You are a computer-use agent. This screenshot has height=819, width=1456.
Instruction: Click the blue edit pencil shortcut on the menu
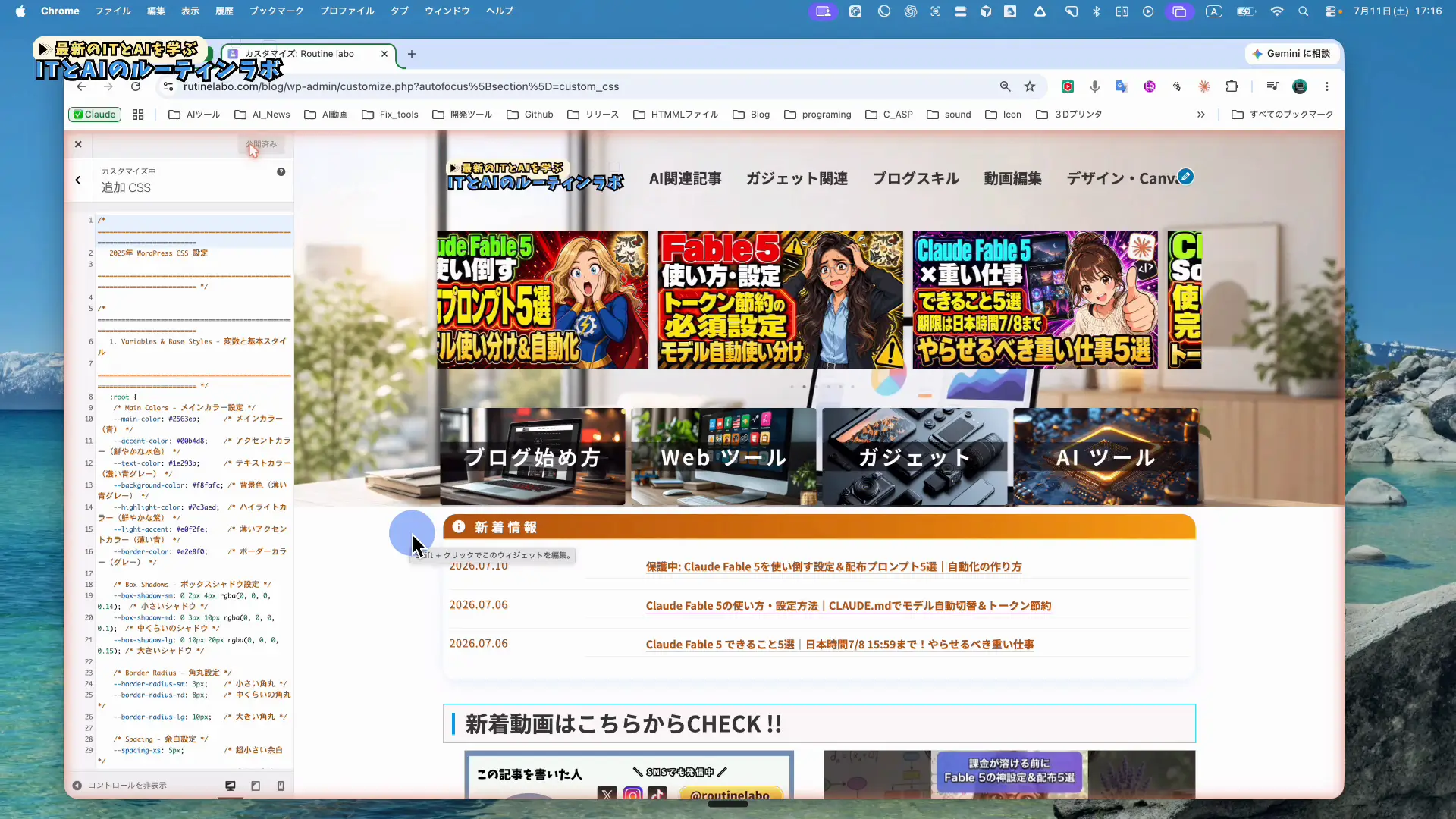[x=1186, y=177]
